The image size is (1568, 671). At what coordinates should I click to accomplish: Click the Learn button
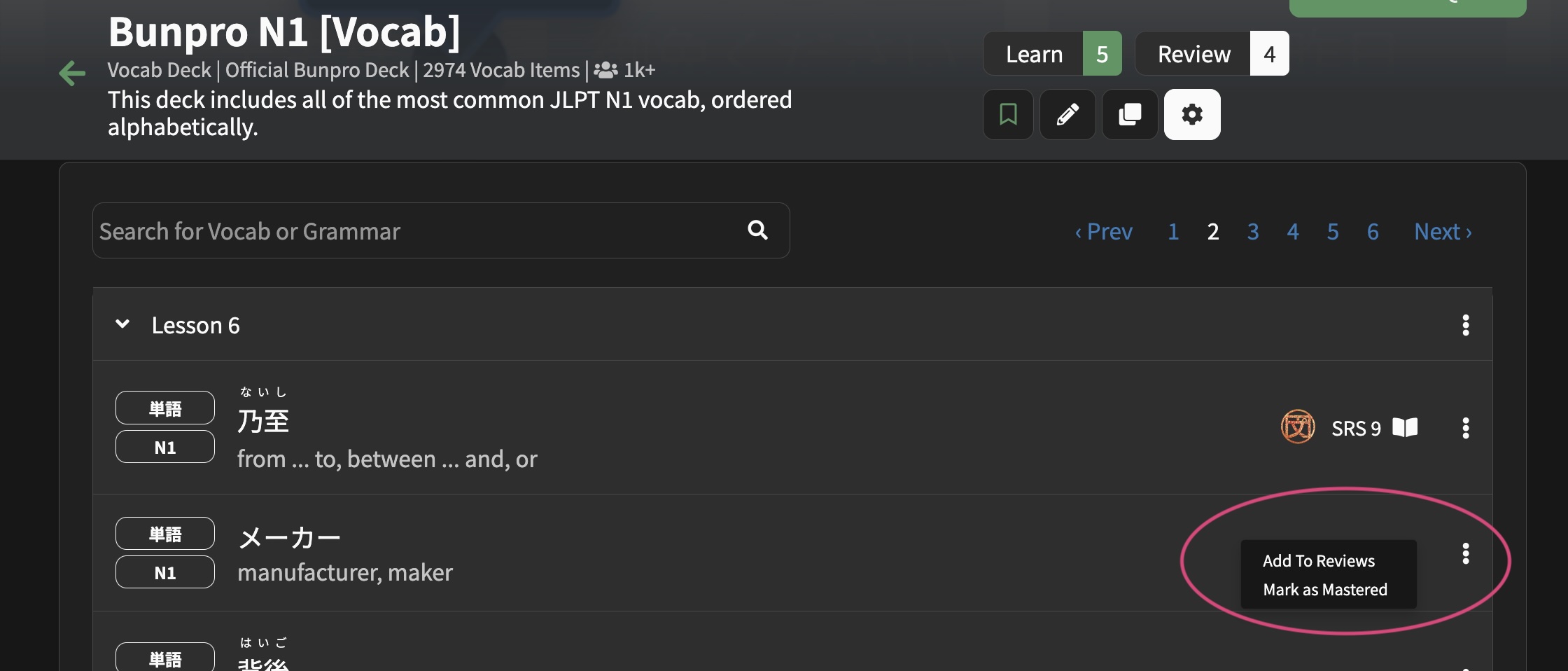[1052, 53]
